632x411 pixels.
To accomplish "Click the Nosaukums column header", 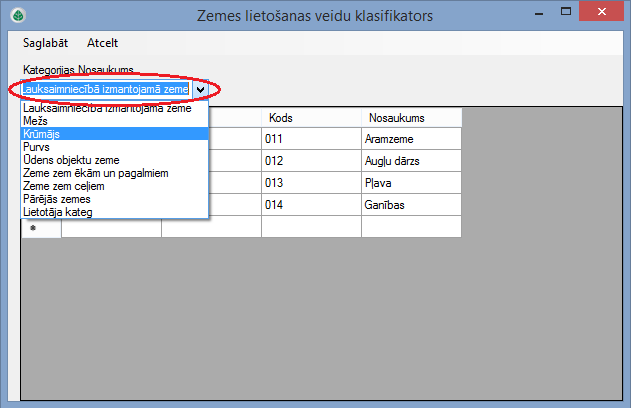I will click(x=411, y=118).
